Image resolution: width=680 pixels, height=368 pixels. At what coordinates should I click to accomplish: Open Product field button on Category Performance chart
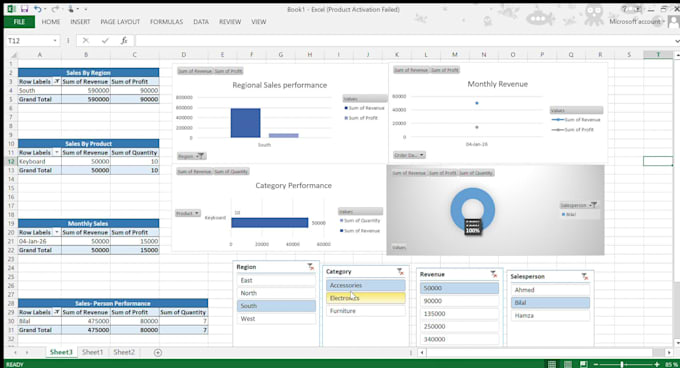(187, 213)
